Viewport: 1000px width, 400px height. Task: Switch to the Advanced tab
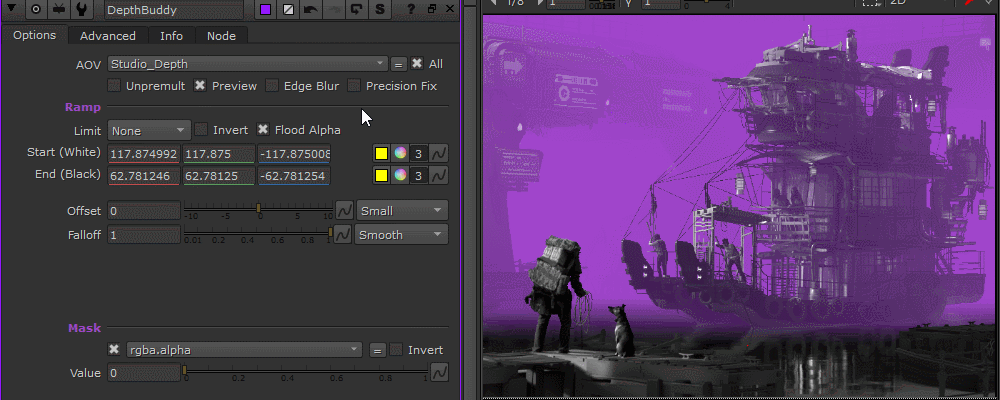pyautogui.click(x=108, y=36)
